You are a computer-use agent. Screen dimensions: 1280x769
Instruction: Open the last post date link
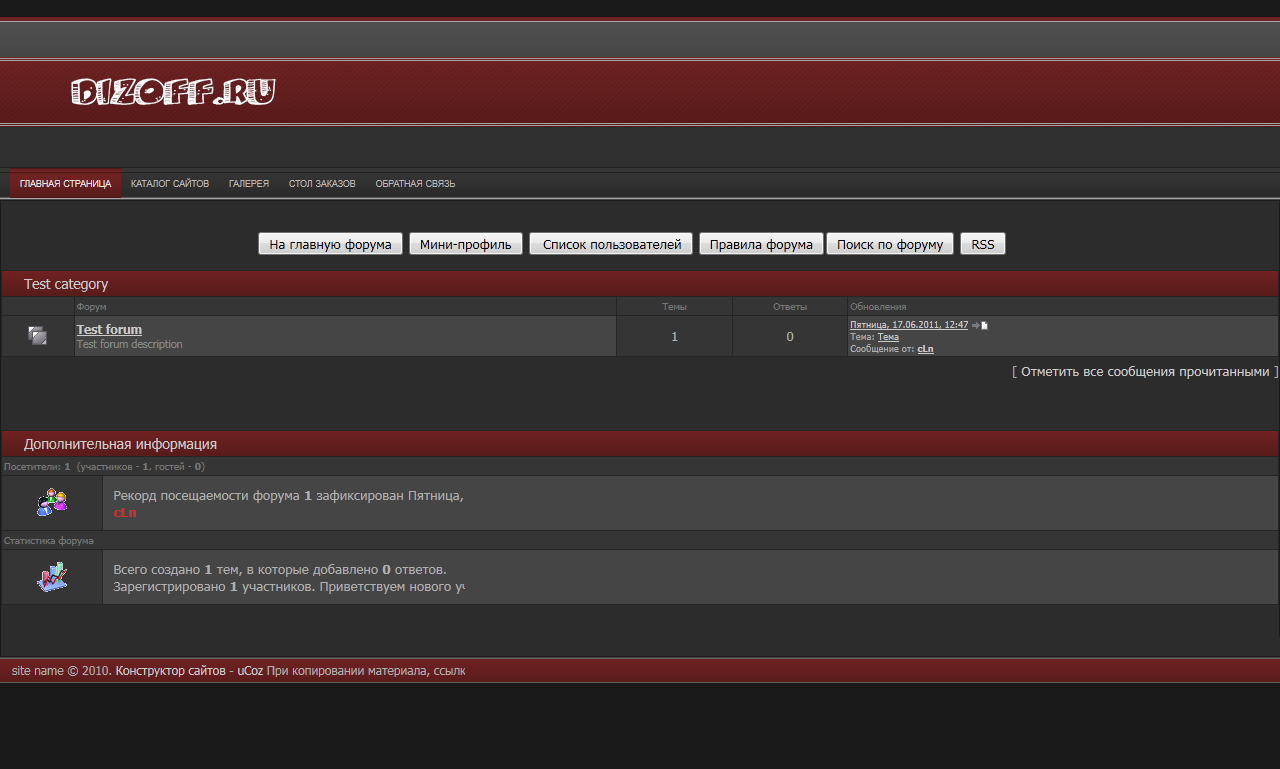pyautogui.click(x=909, y=325)
